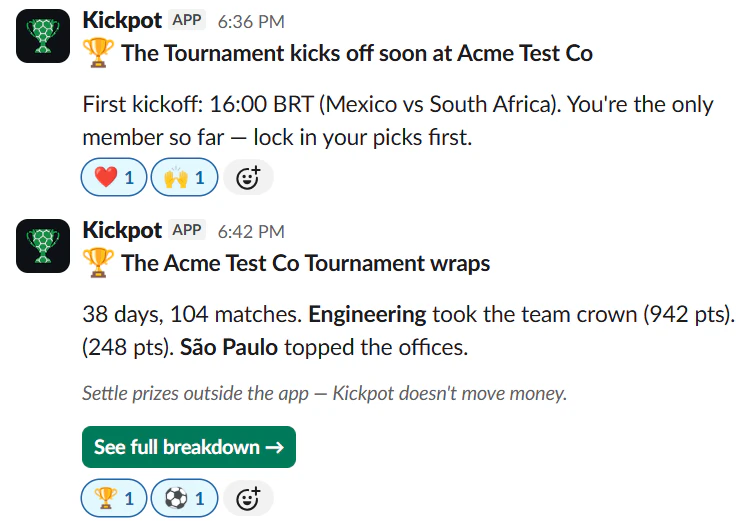Click the trophy emoji in the kickoff heading
The height and width of the screenshot is (528, 736).
coord(98,53)
